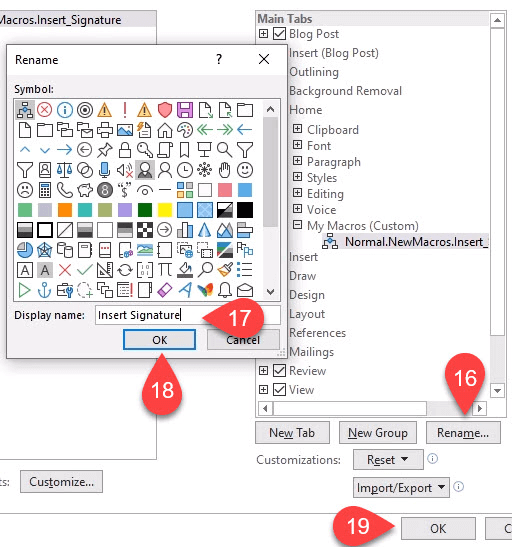512x547 pixels.
Task: Select the house home symbol
Action: [x=165, y=130]
